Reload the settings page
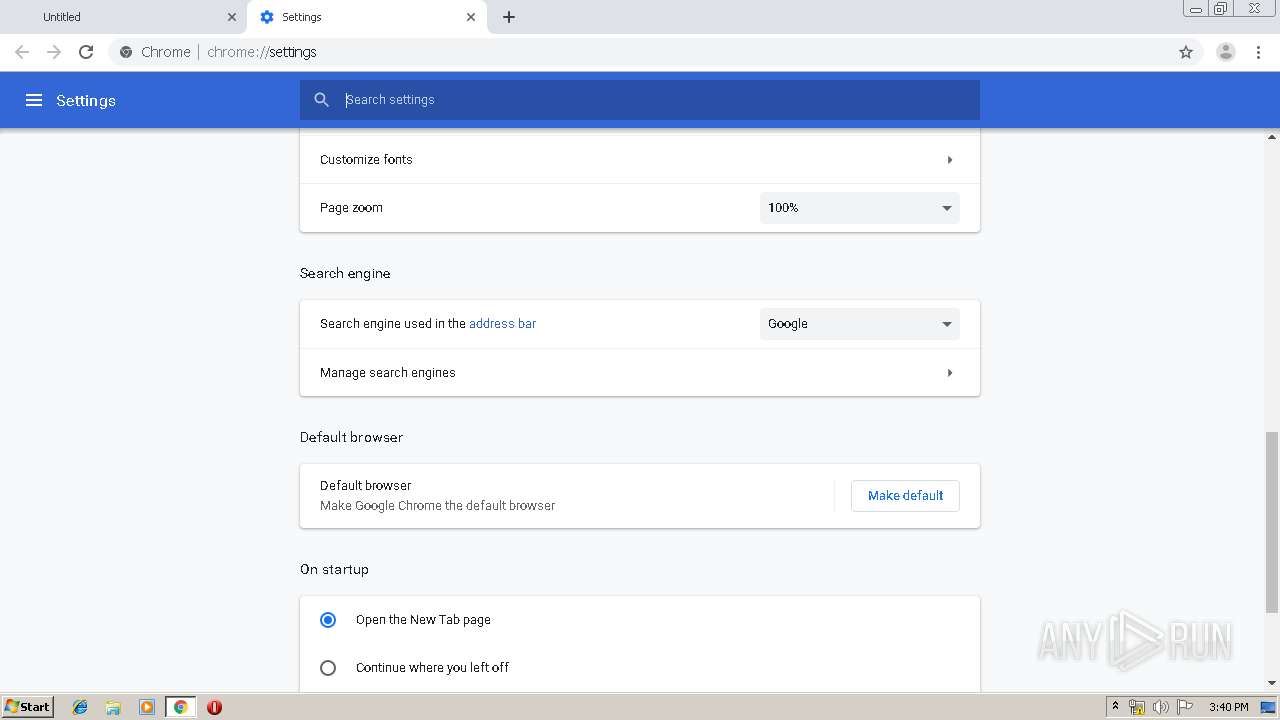 (x=86, y=52)
